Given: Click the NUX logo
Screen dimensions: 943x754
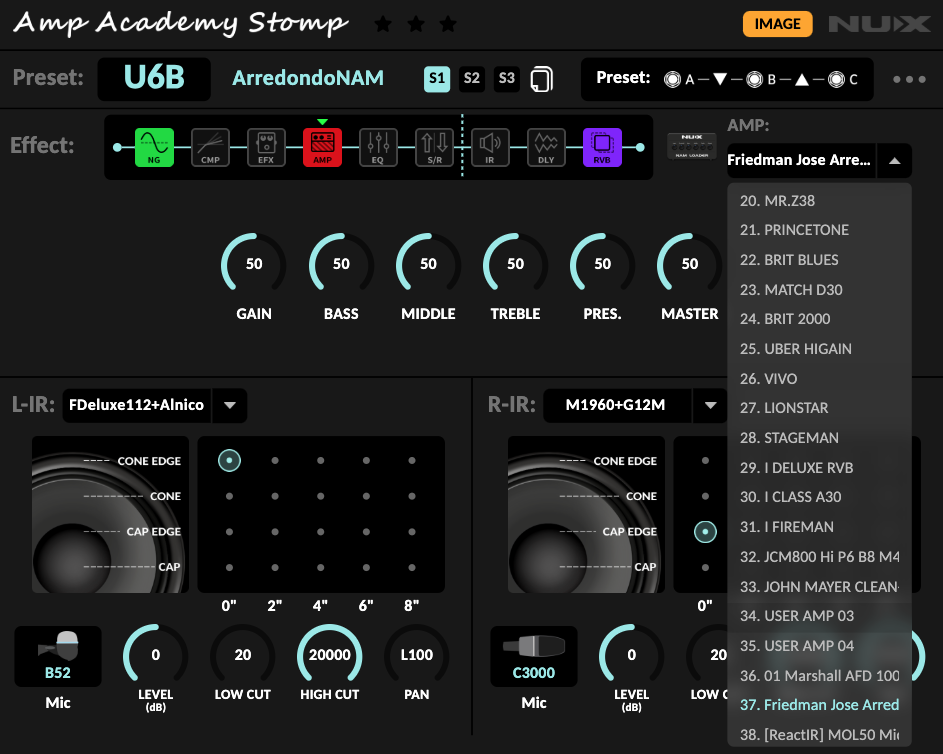Looking at the screenshot, I should 879,24.
